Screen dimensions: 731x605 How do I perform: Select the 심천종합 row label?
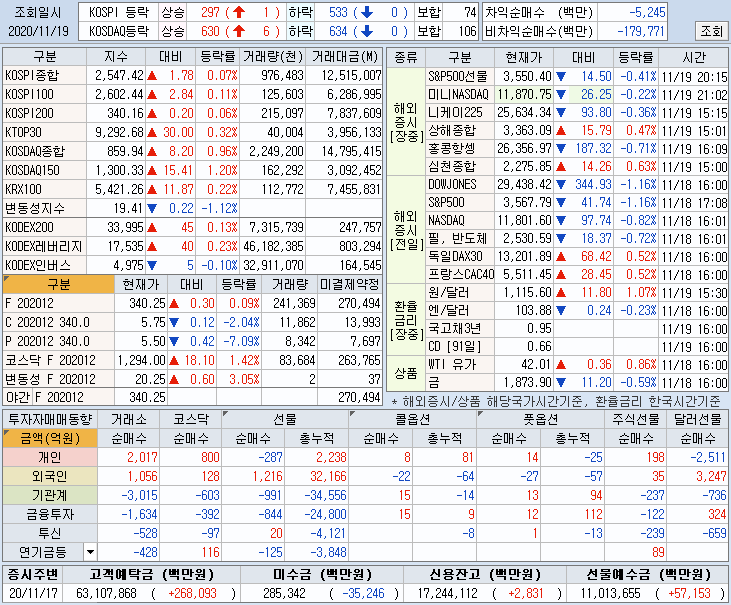point(460,166)
